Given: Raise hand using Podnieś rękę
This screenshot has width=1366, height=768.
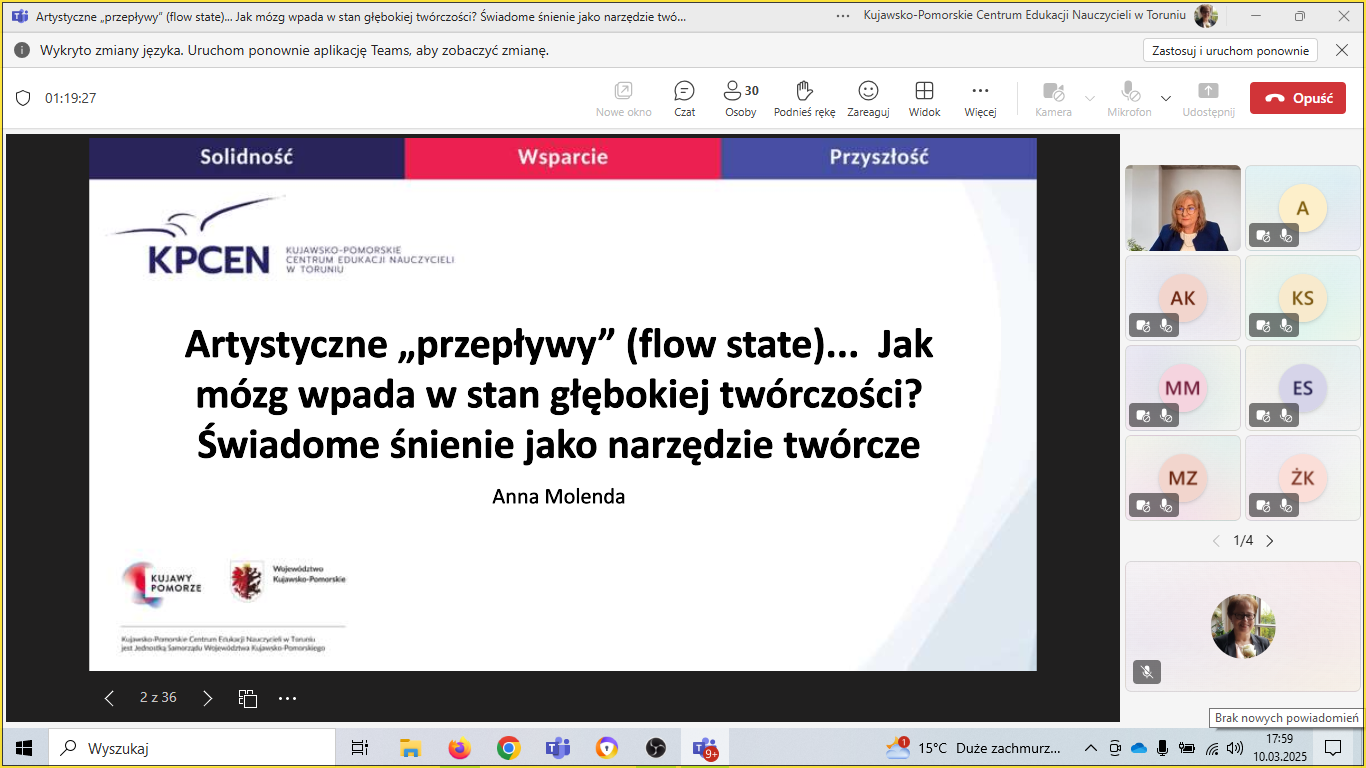Looking at the screenshot, I should click(x=804, y=98).
